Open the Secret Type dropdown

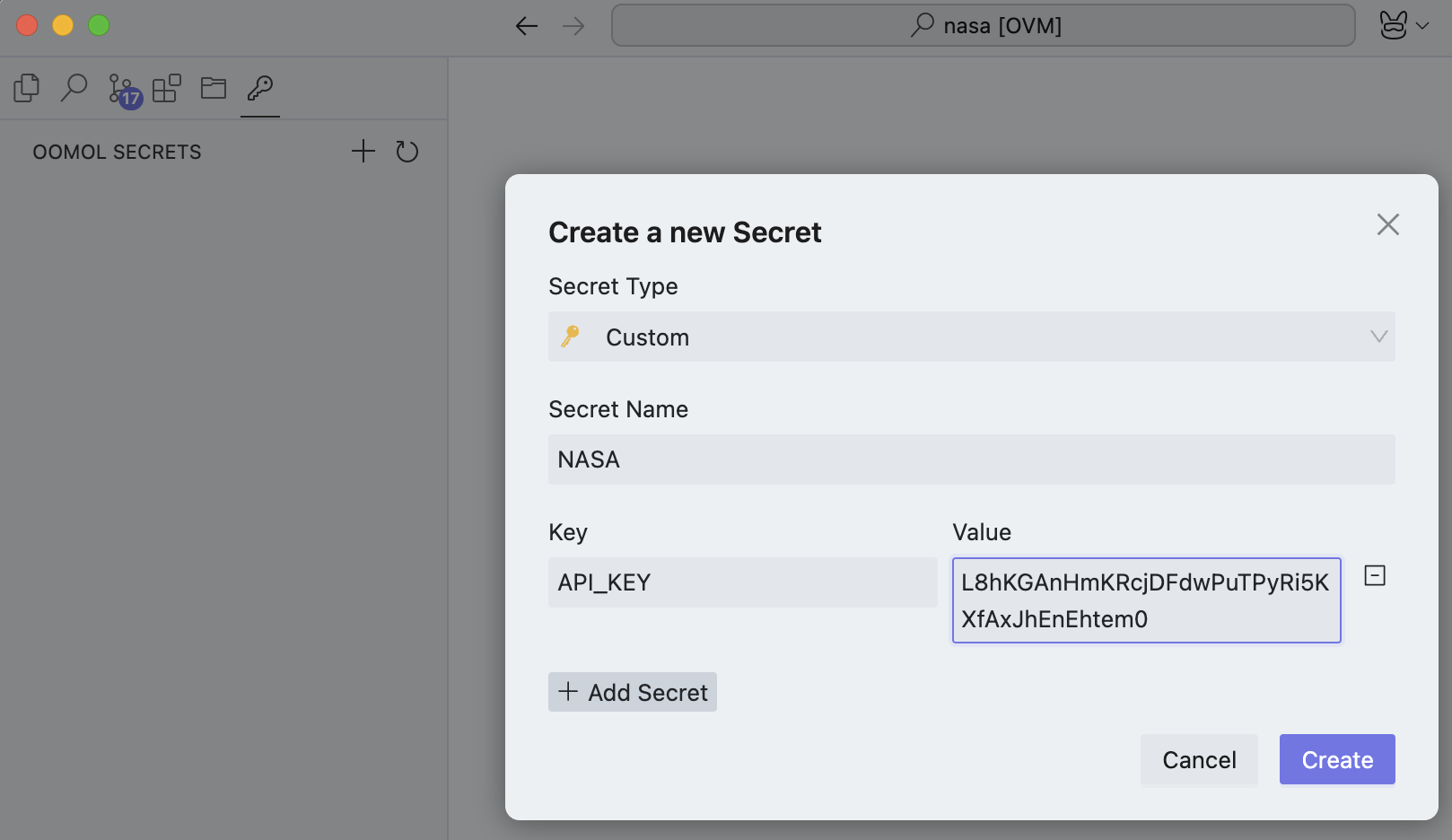pyautogui.click(x=971, y=337)
